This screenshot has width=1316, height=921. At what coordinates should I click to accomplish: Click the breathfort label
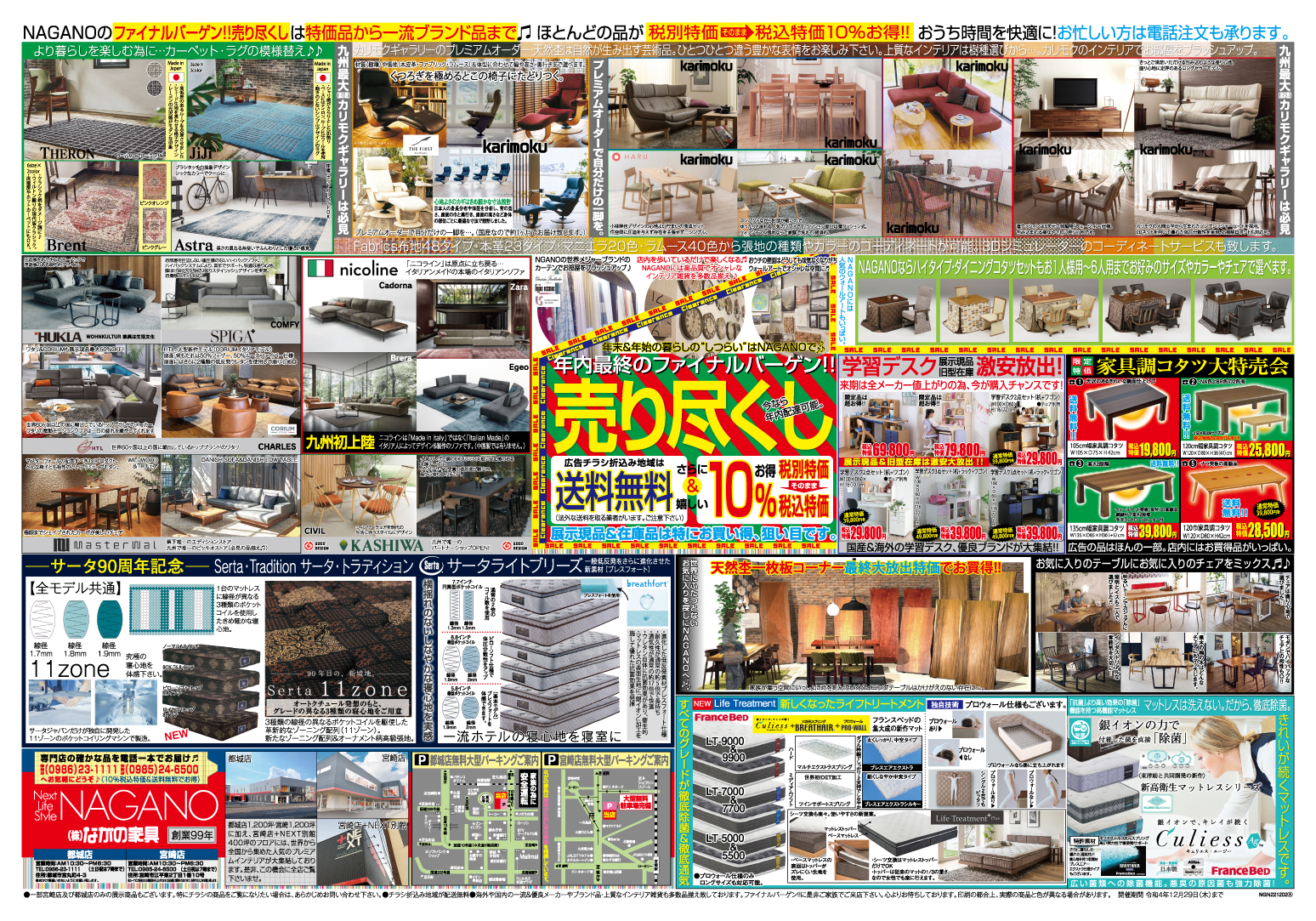[647, 584]
